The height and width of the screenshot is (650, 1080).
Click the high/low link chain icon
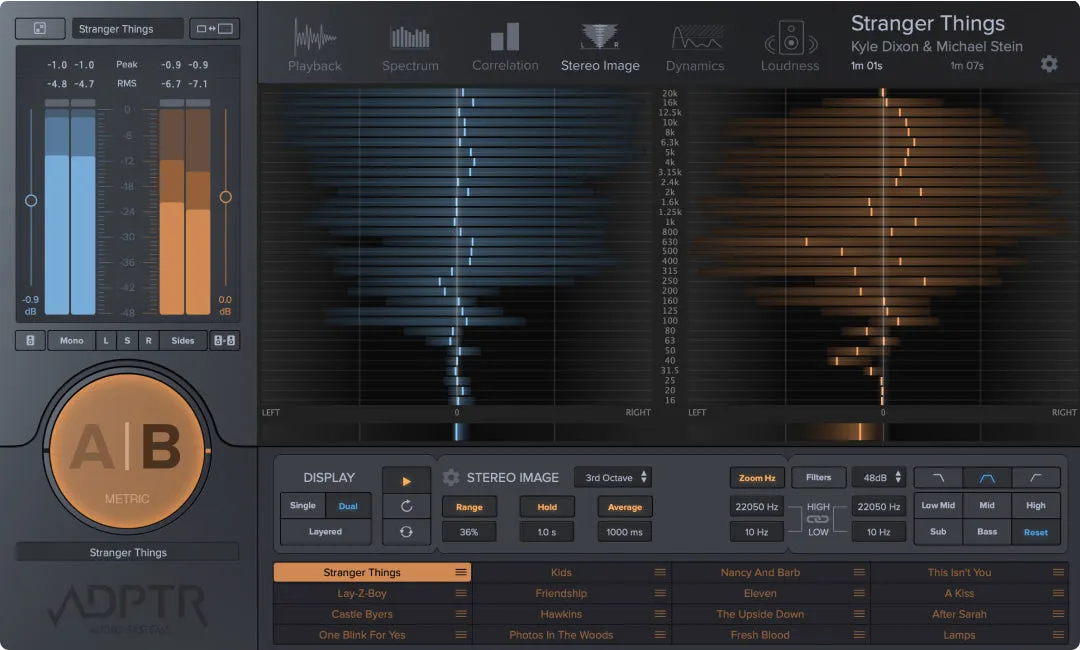[x=818, y=519]
